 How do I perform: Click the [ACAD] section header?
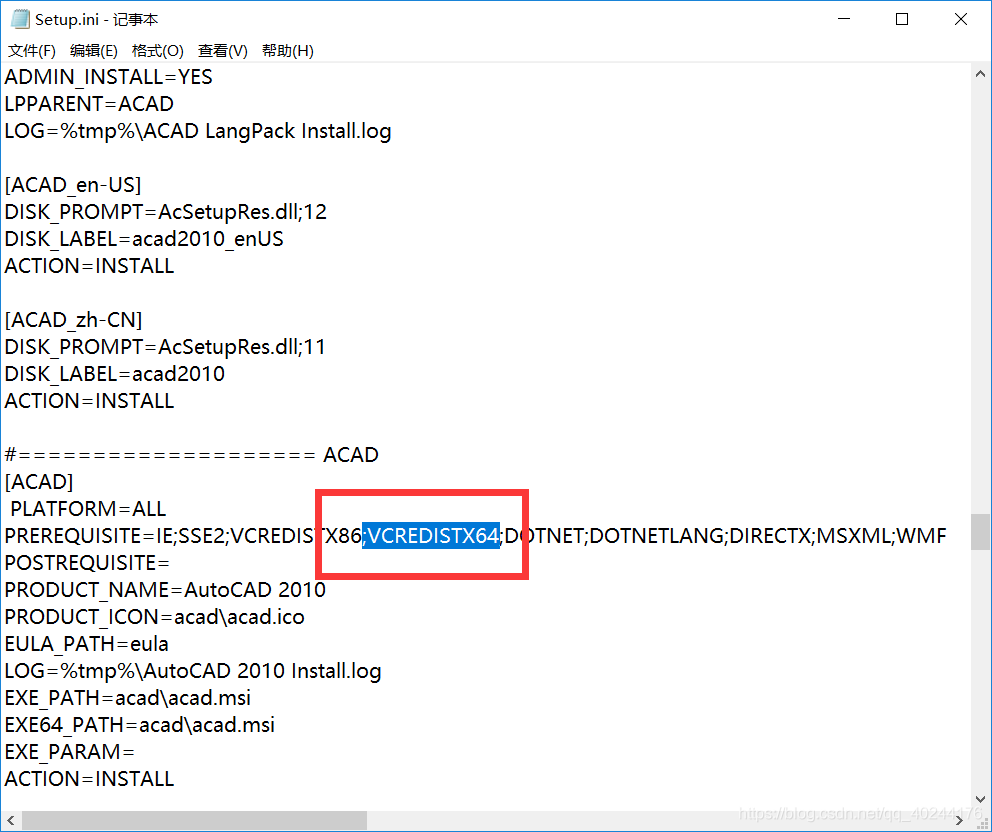pos(39,482)
